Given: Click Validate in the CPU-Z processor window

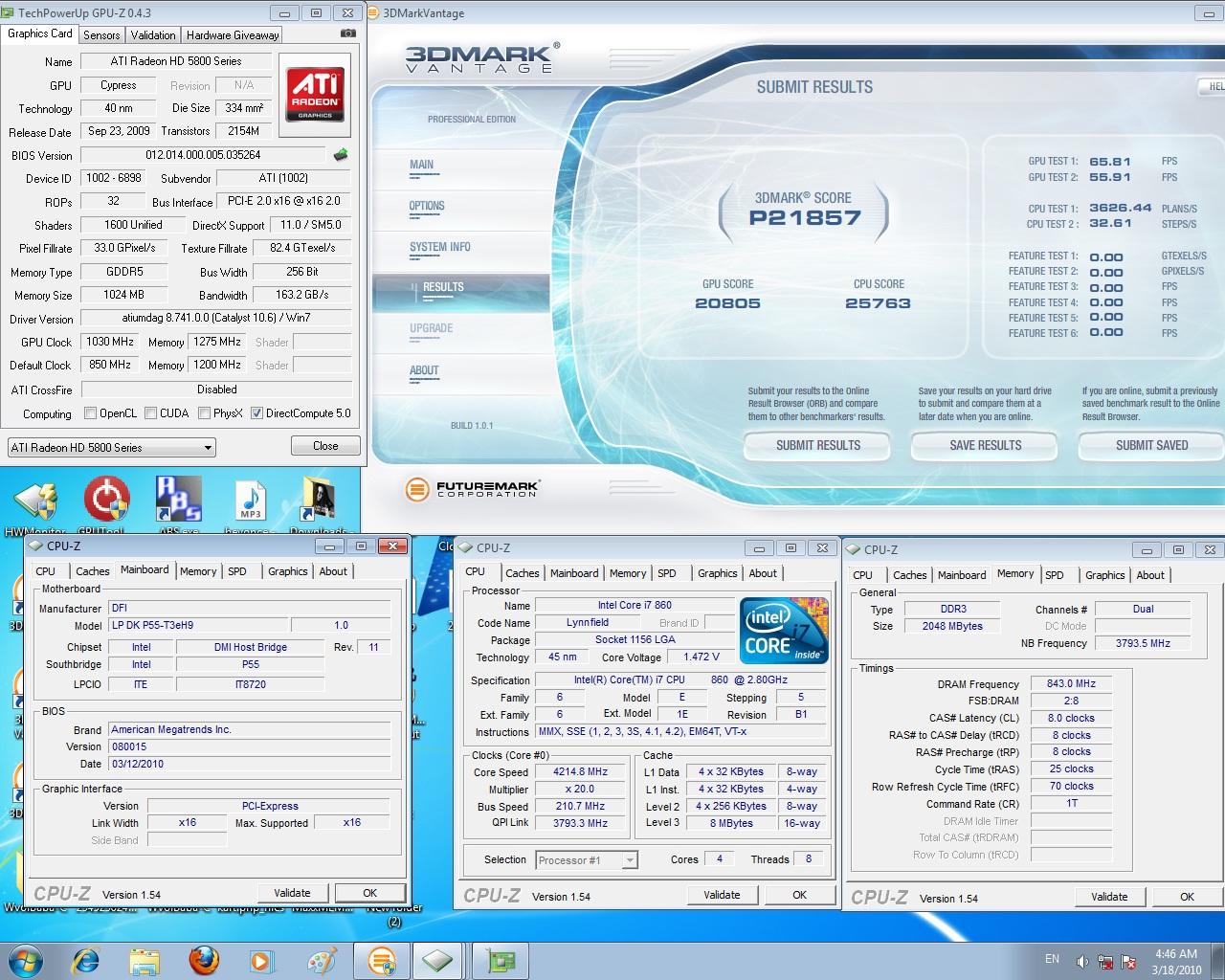Looking at the screenshot, I should [x=722, y=895].
